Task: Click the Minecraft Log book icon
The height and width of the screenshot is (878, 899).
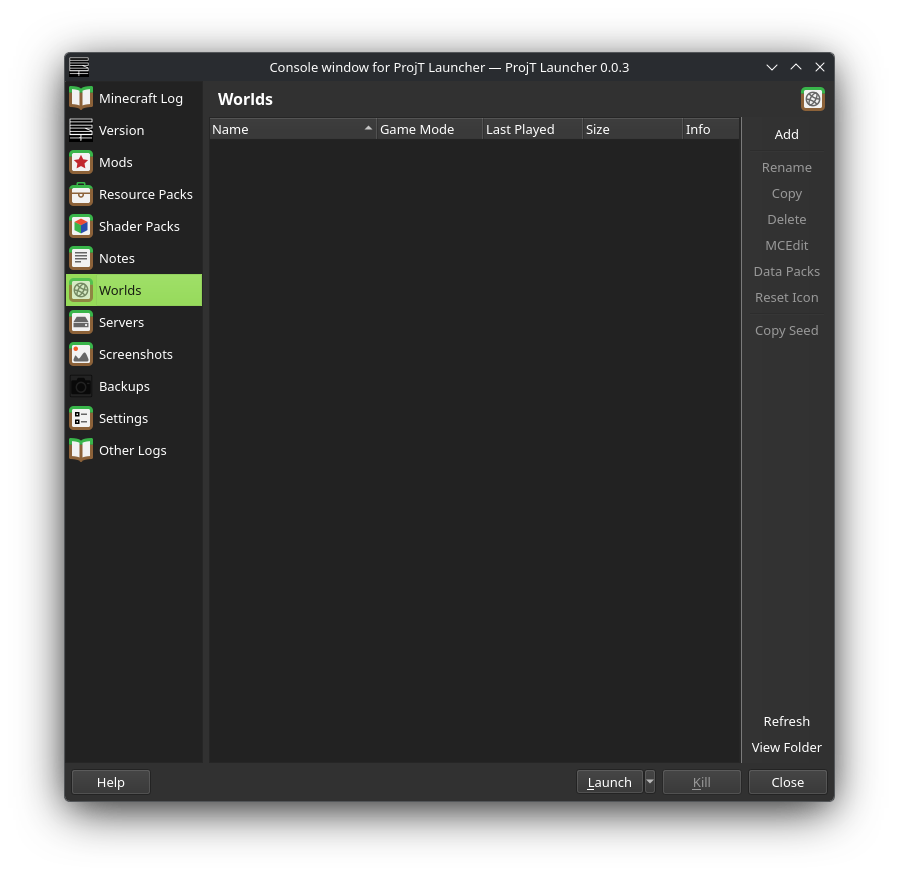Action: [81, 98]
